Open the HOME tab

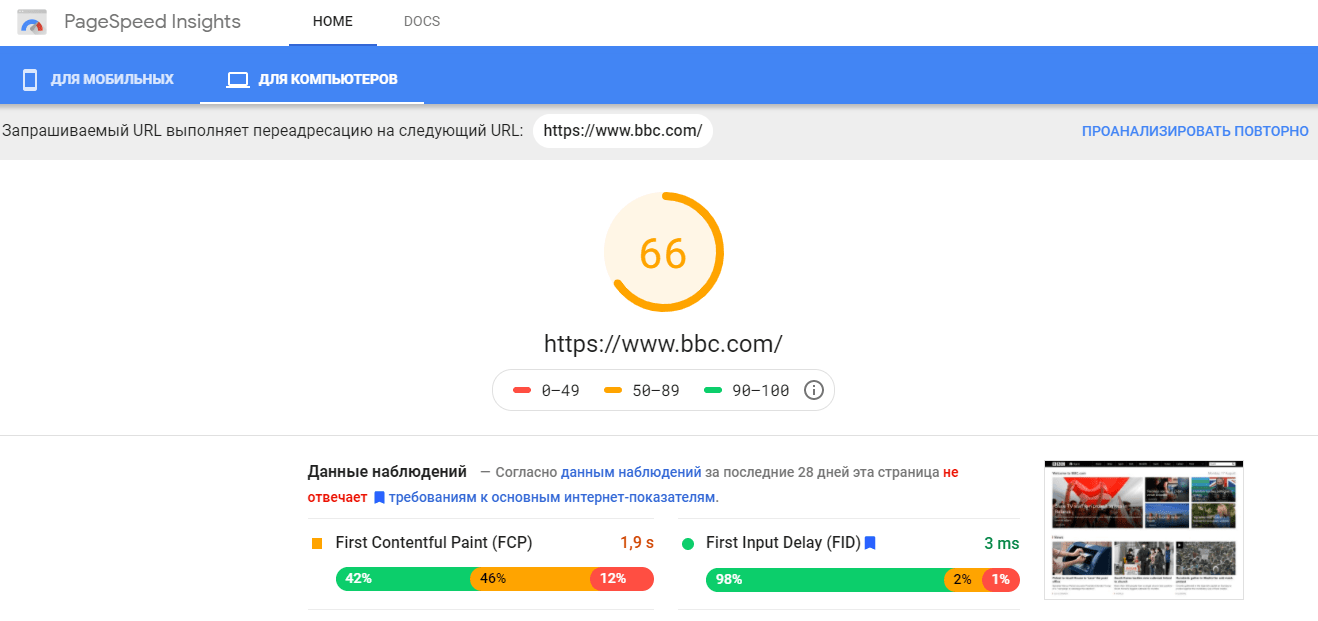(333, 22)
